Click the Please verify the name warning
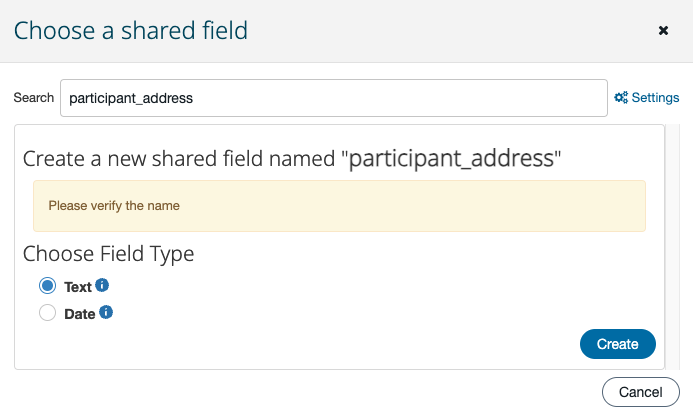 pyautogui.click(x=339, y=206)
